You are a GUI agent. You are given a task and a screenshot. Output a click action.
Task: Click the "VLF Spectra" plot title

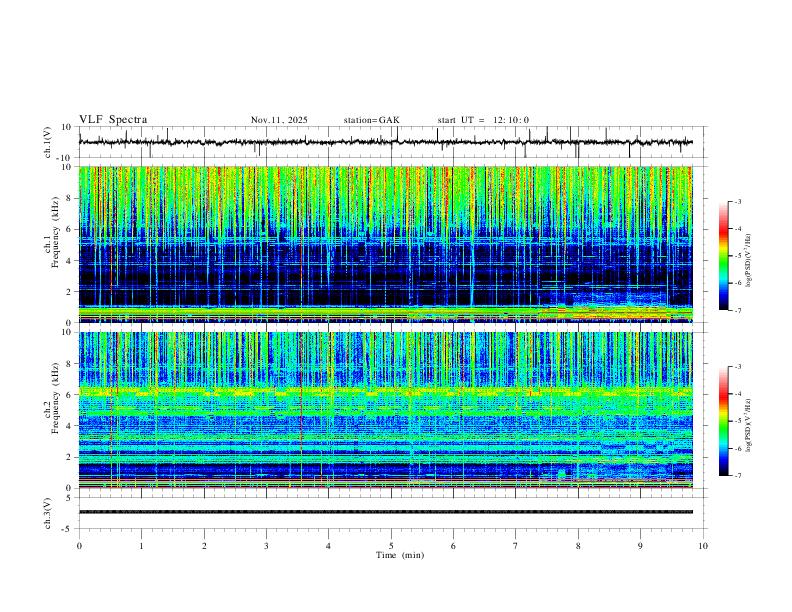[113, 120]
